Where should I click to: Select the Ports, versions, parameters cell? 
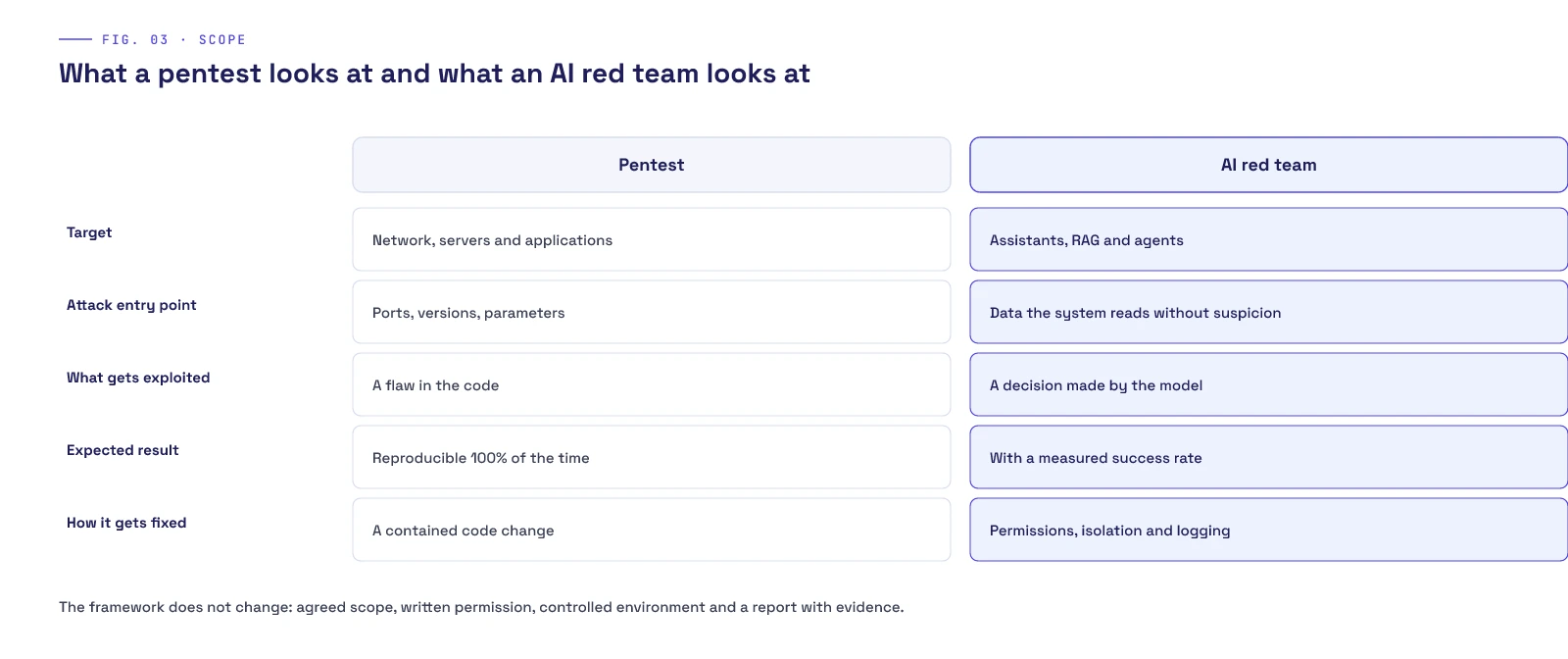652,312
